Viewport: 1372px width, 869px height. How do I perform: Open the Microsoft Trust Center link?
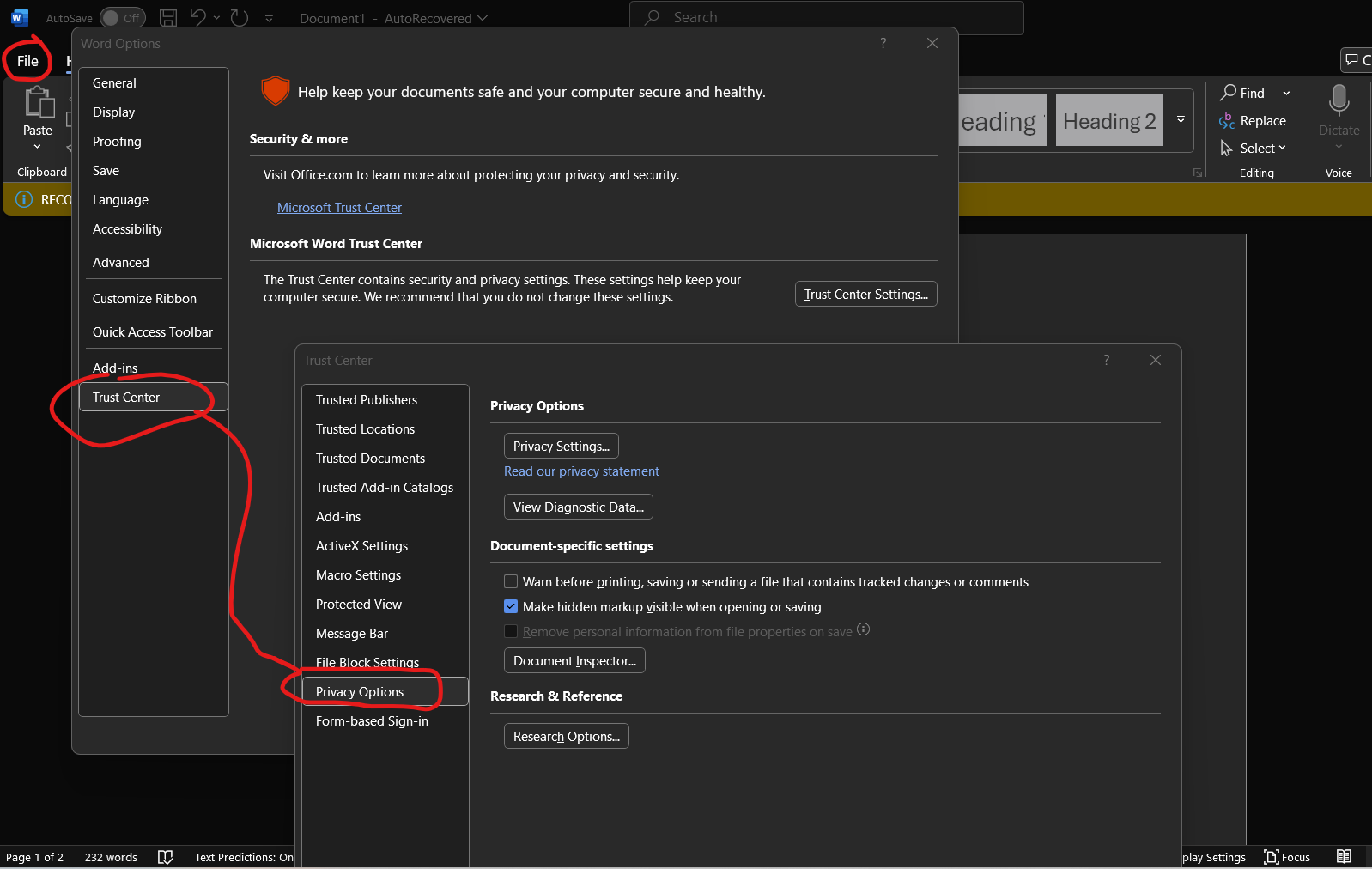click(x=339, y=208)
